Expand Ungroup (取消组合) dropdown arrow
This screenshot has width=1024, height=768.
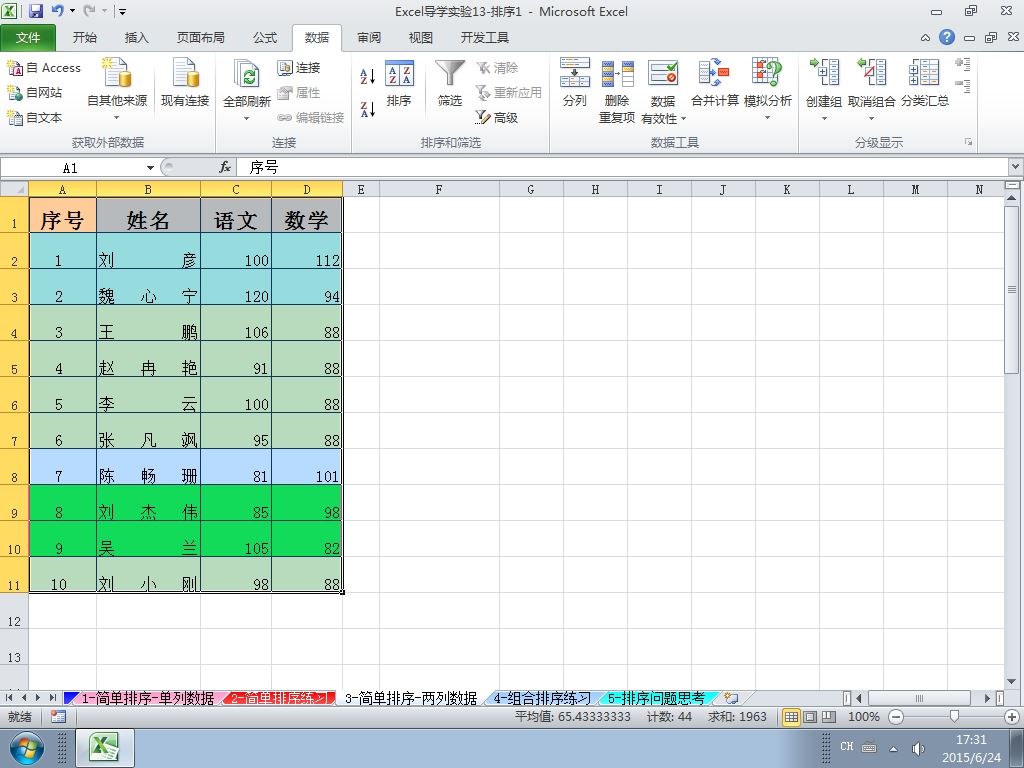tap(871, 119)
